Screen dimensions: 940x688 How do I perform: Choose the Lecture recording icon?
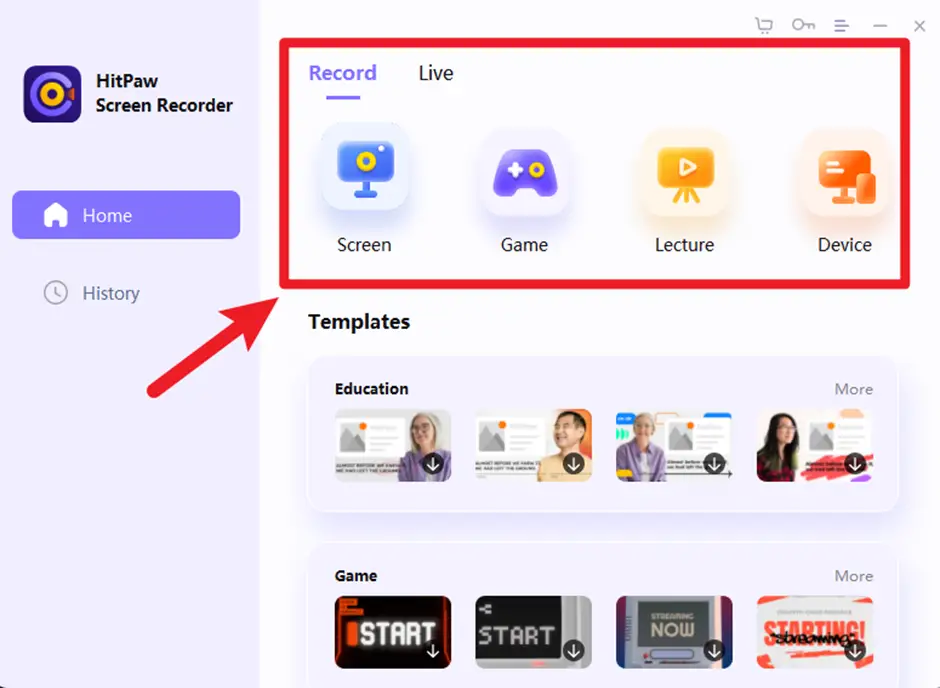[685, 173]
